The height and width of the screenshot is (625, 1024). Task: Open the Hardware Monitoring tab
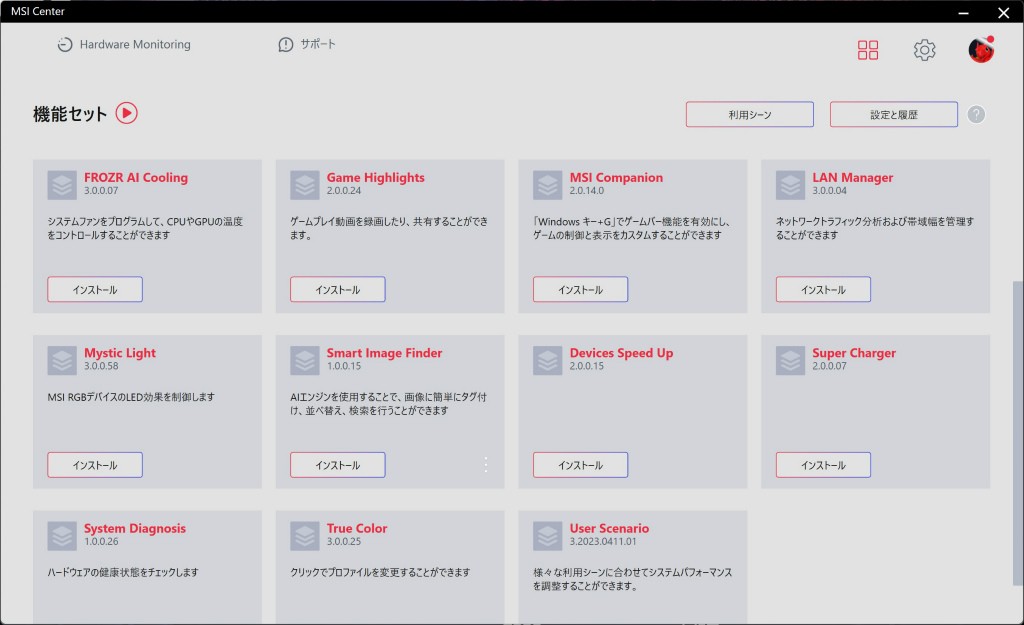(x=124, y=45)
